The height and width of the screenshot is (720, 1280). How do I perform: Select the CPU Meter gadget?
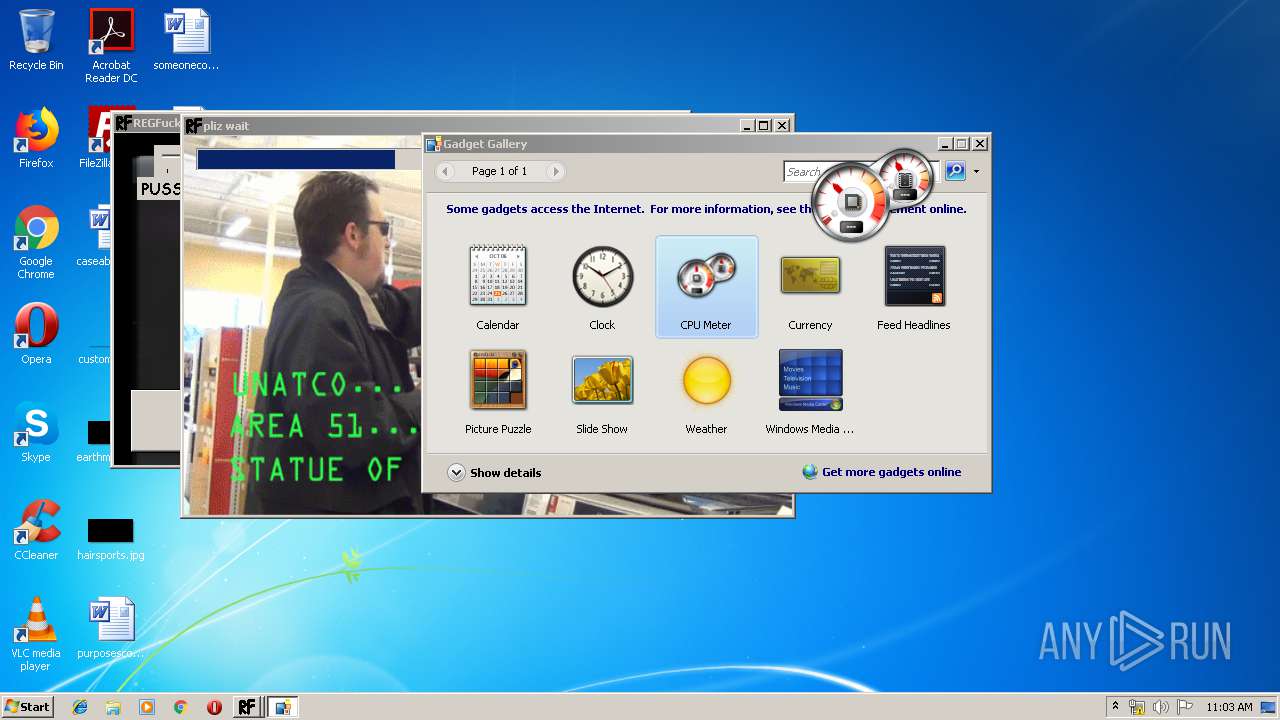coord(706,287)
